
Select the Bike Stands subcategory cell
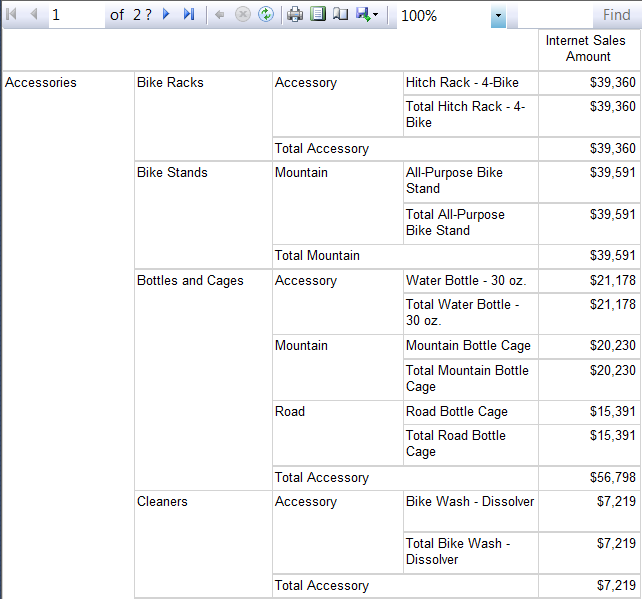click(x=203, y=215)
